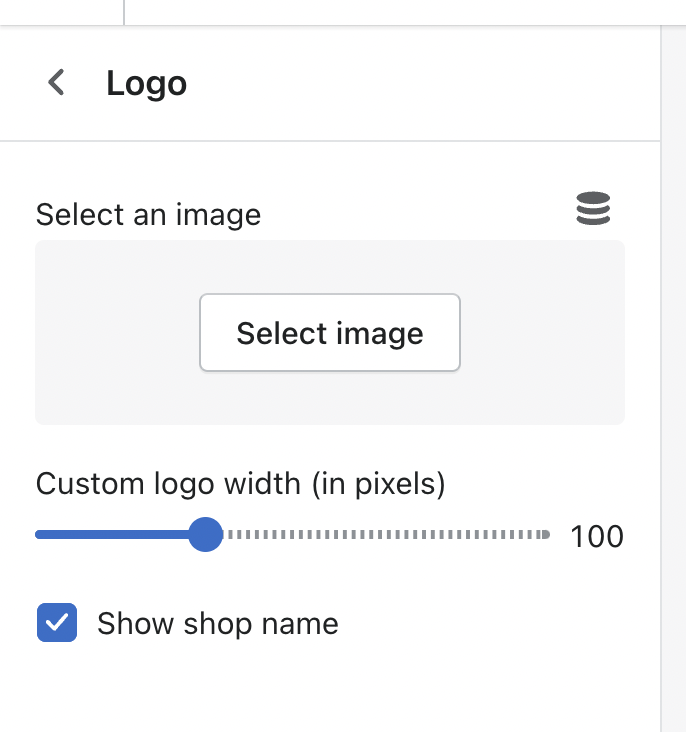The height and width of the screenshot is (732, 686).
Task: Click the right-side panel scrollbar strip
Action: 673,400
